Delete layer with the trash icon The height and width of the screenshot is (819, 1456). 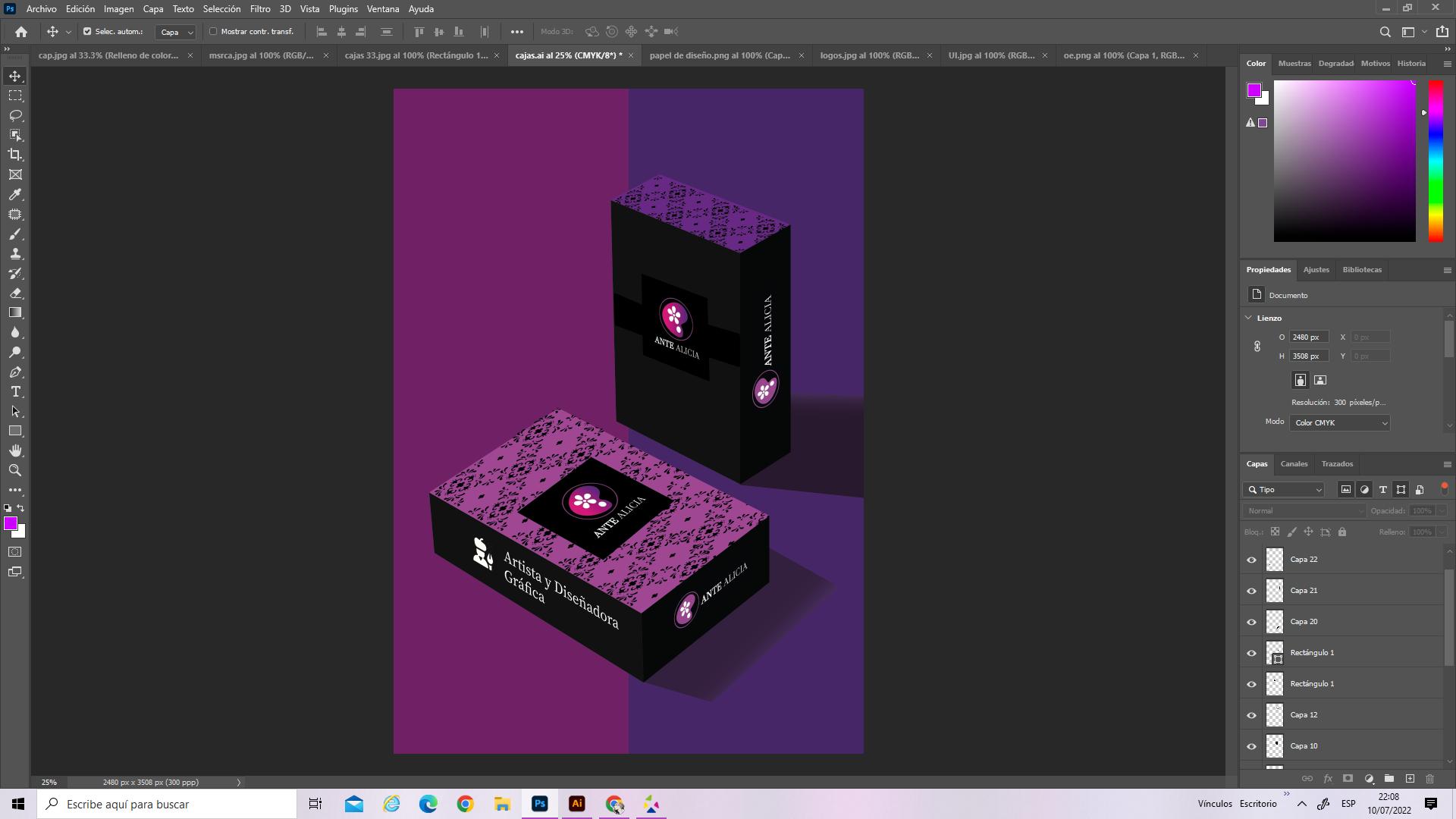pyautogui.click(x=1430, y=779)
